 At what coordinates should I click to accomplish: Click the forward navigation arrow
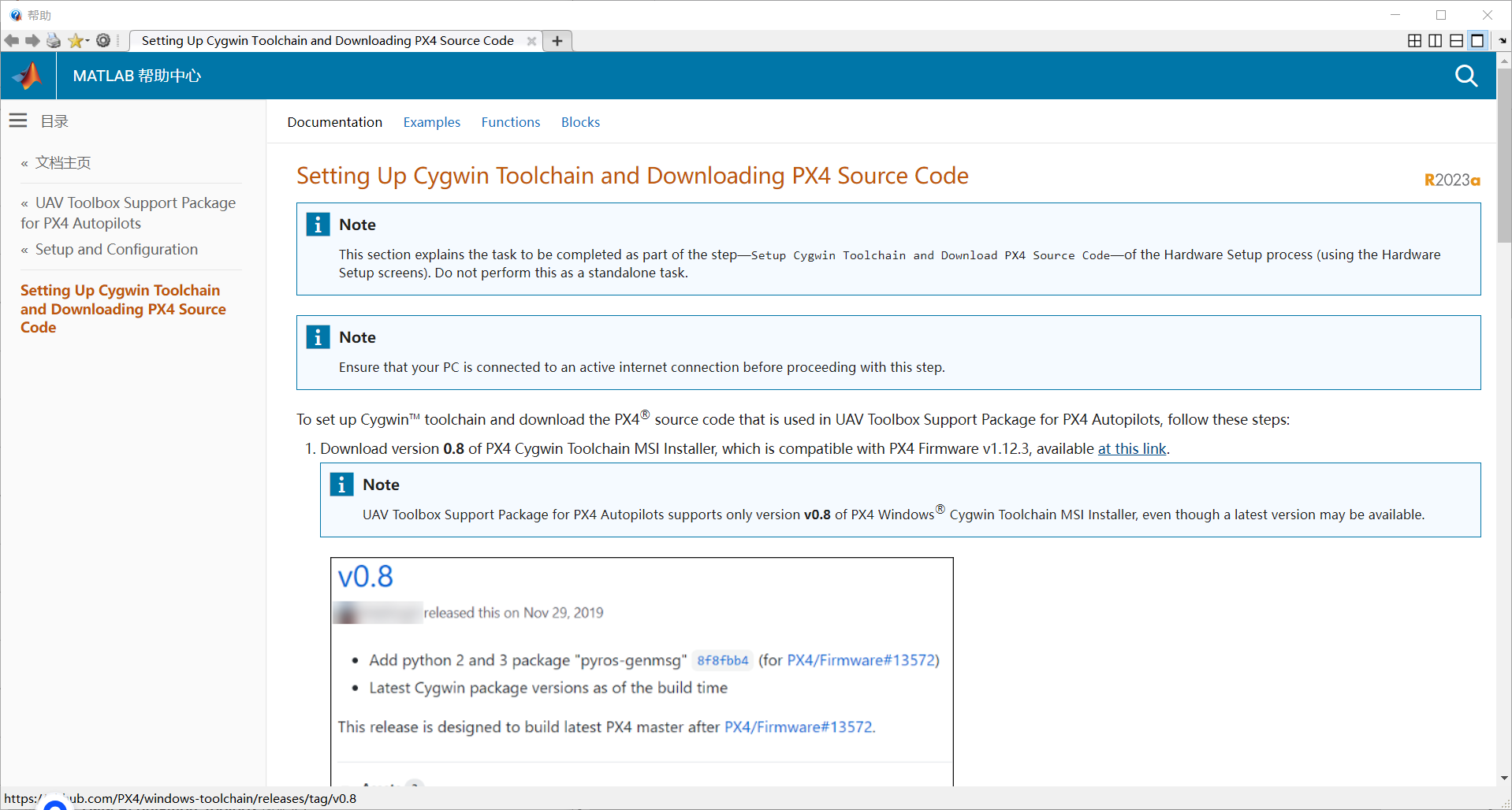pyautogui.click(x=32, y=41)
